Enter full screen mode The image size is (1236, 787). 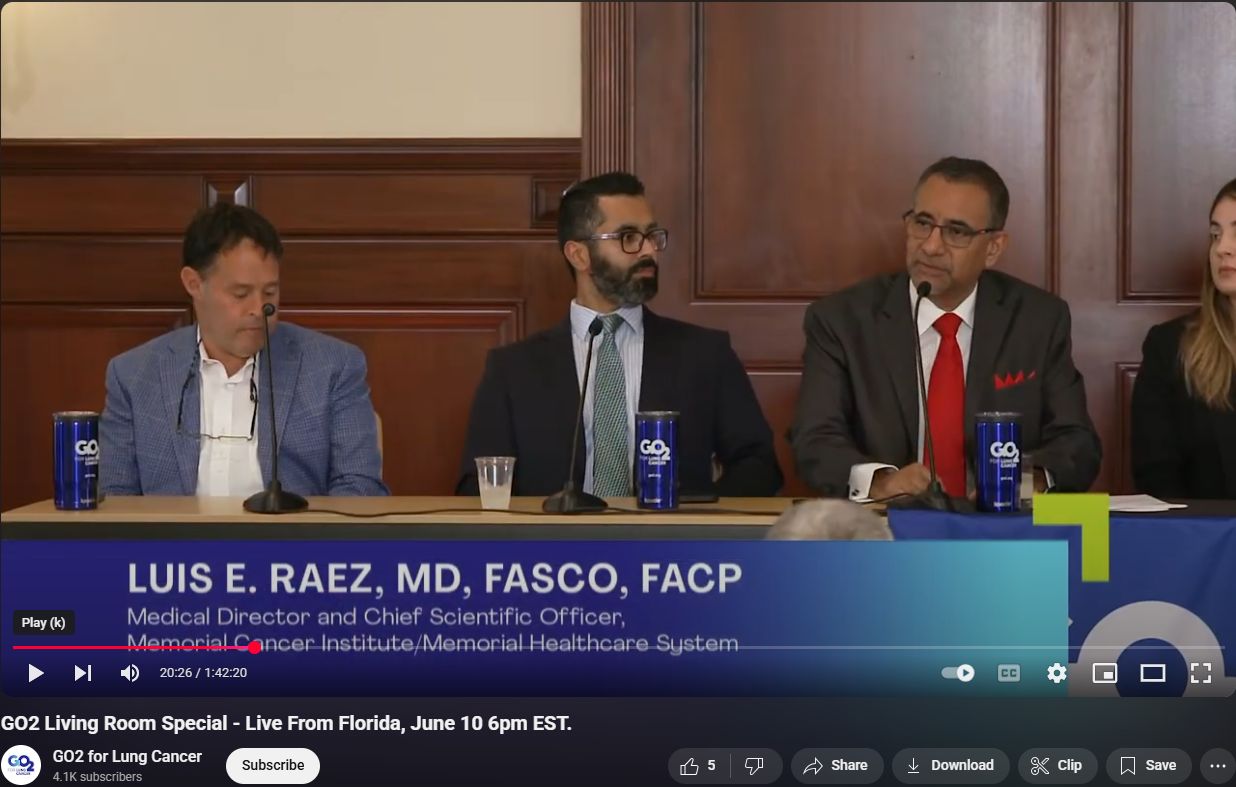(x=1201, y=673)
